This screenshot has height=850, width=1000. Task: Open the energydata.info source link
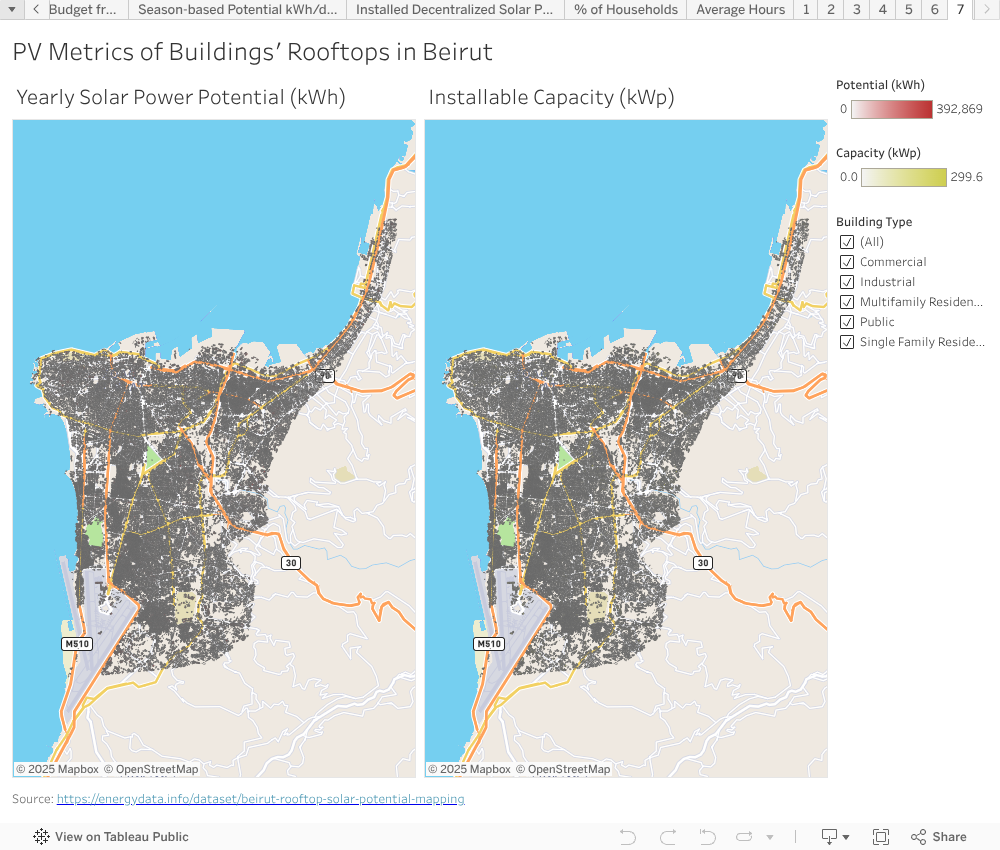tap(260, 799)
